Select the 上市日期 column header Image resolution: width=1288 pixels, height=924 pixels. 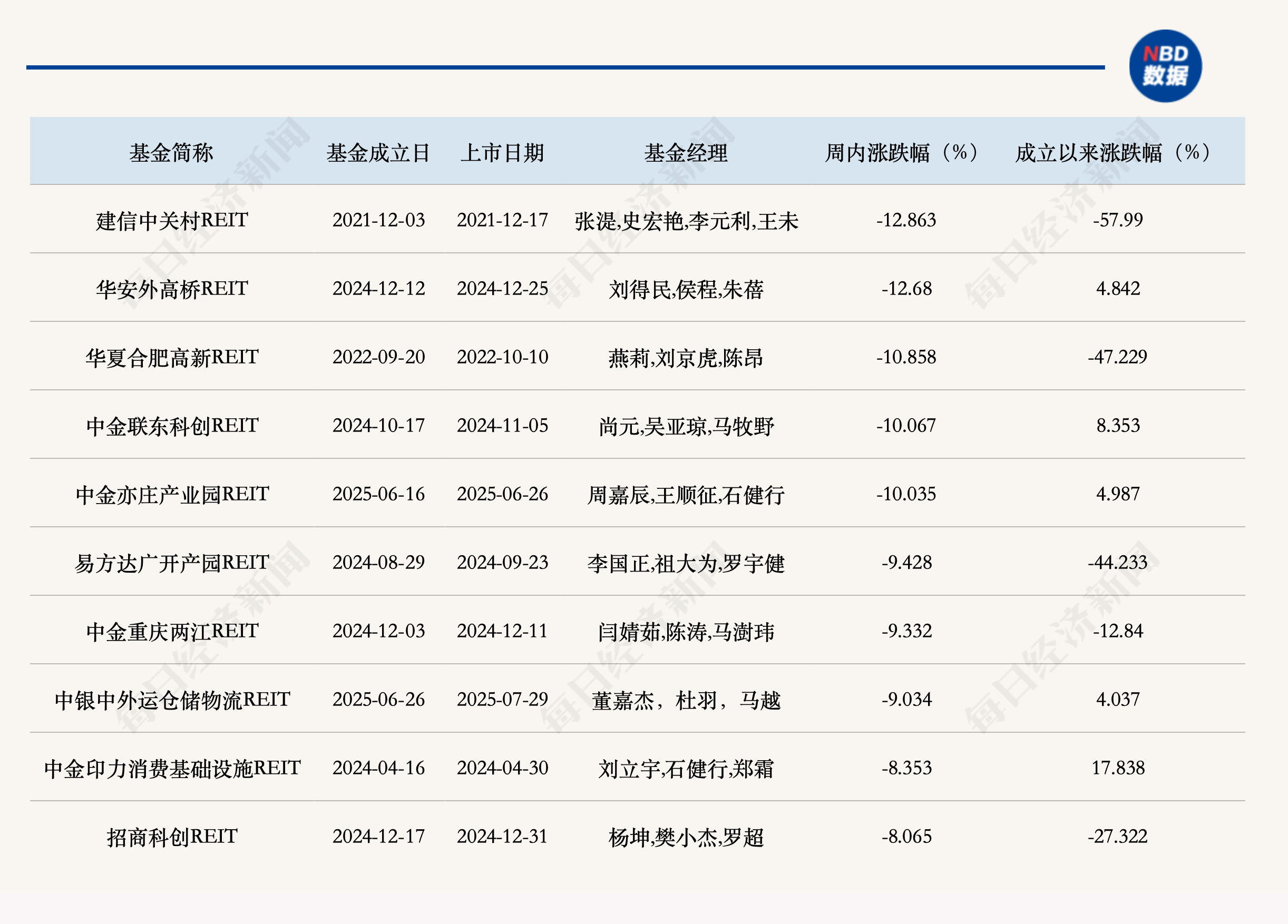pyautogui.click(x=503, y=153)
